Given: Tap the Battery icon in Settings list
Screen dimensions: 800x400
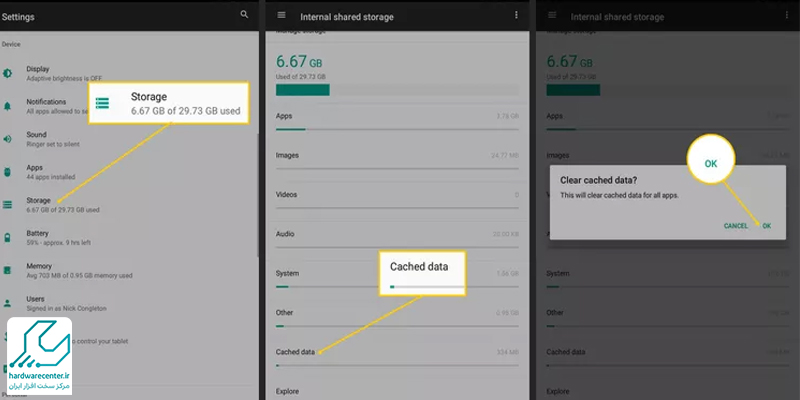Looking at the screenshot, I should [8, 237].
